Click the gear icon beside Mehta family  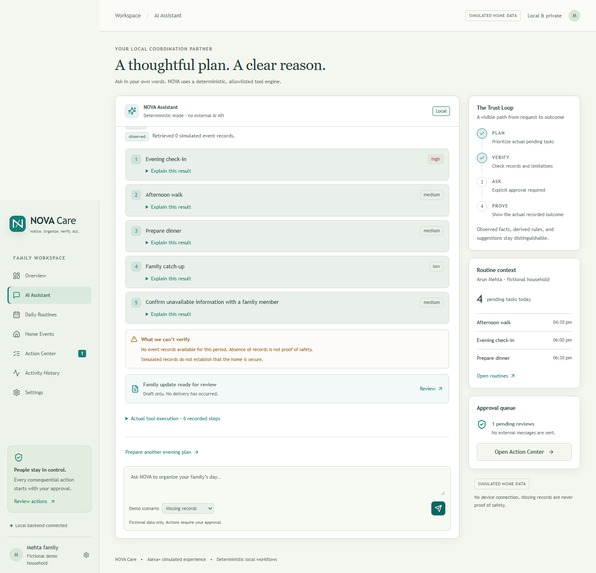(86, 555)
